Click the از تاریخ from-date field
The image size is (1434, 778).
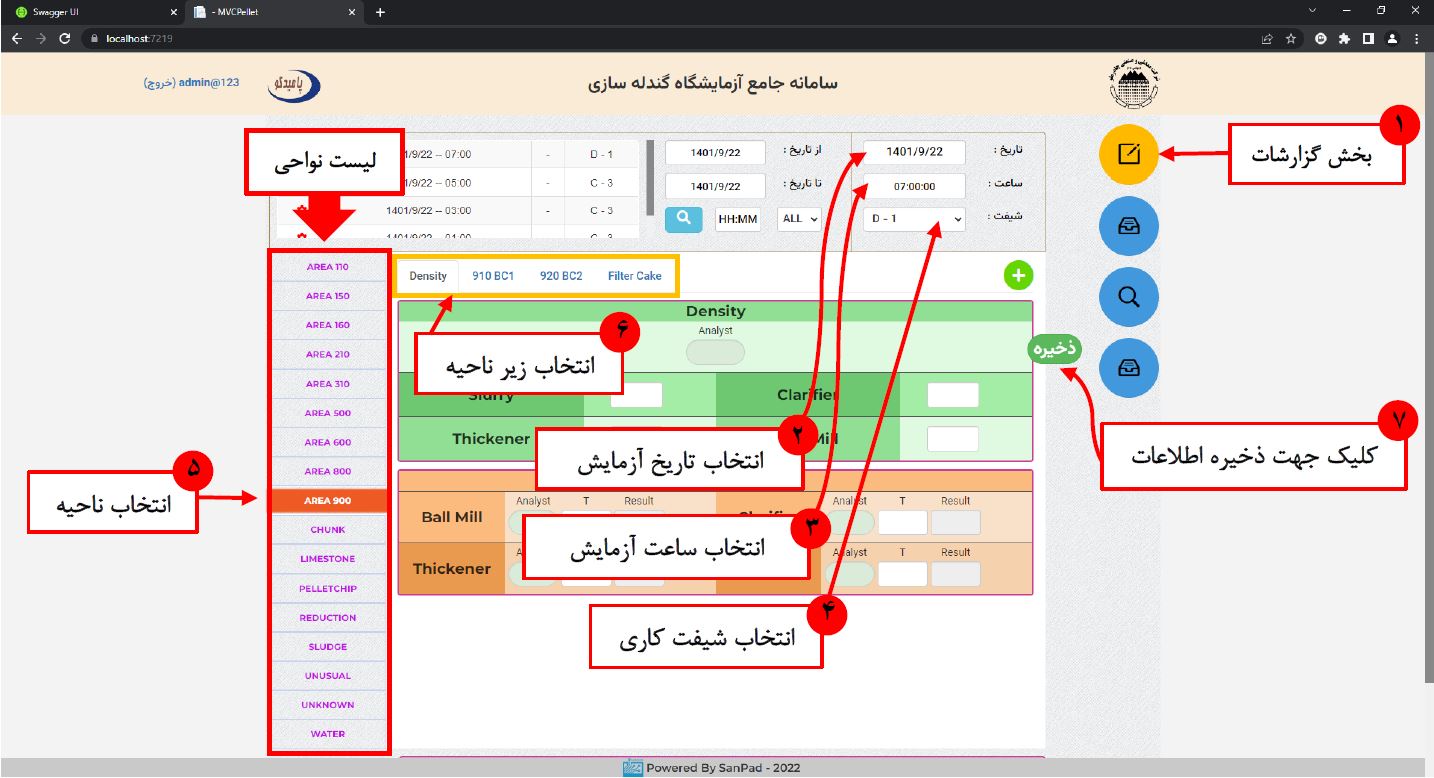[715, 152]
